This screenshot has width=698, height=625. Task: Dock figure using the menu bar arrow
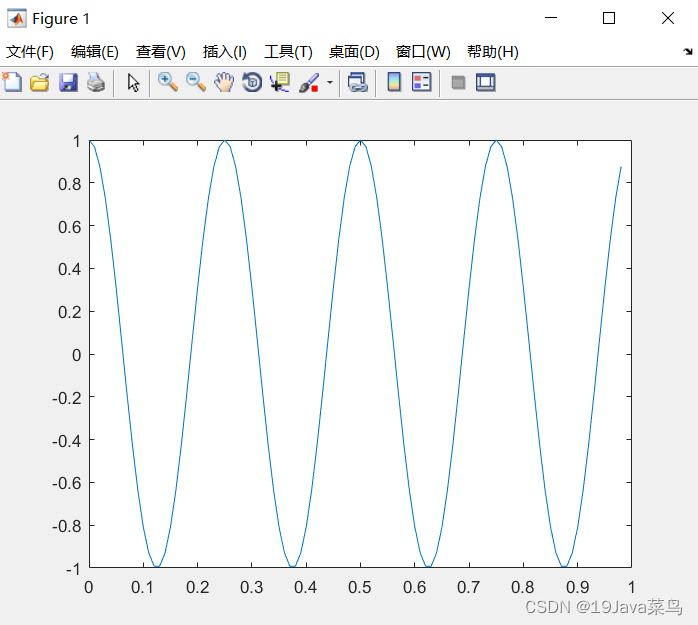[x=688, y=52]
